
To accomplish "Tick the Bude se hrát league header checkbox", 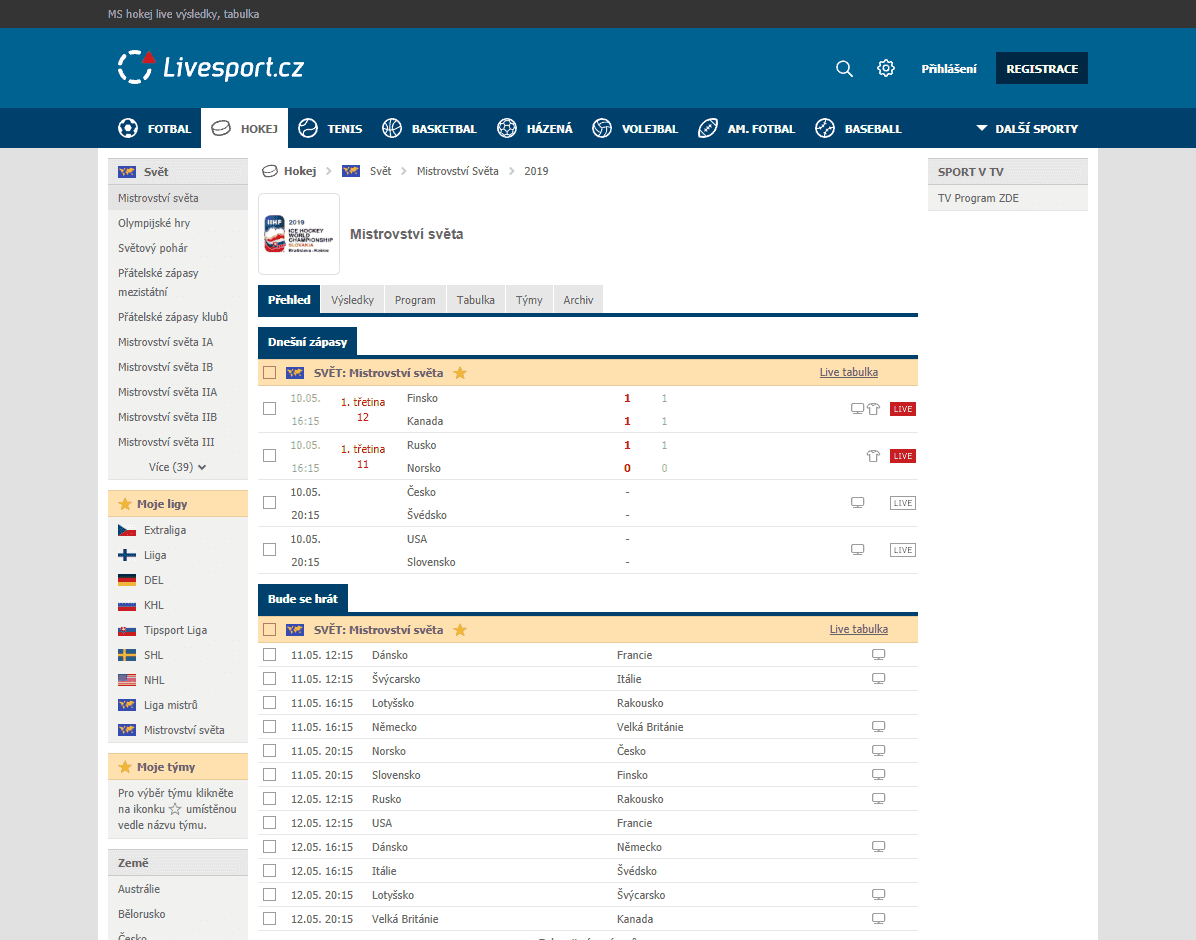I will 269,630.
